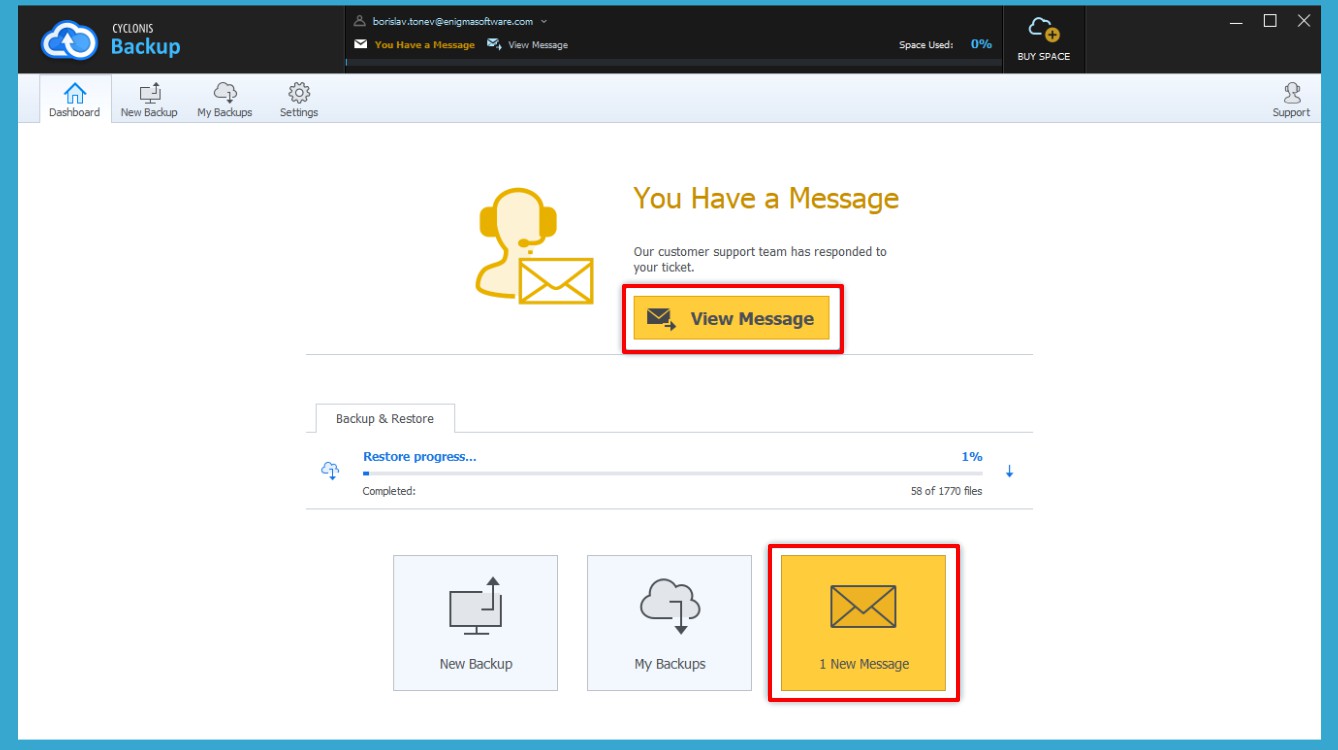Click envelope icon beside You Have a Message

coord(361,45)
